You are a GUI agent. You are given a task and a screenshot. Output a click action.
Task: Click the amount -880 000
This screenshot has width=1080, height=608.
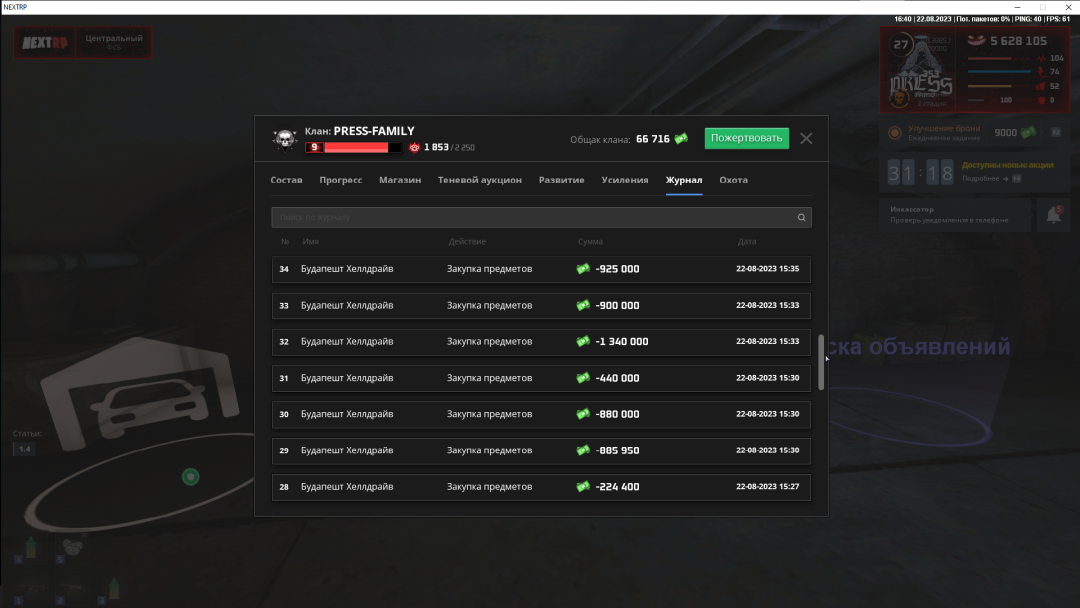point(617,414)
